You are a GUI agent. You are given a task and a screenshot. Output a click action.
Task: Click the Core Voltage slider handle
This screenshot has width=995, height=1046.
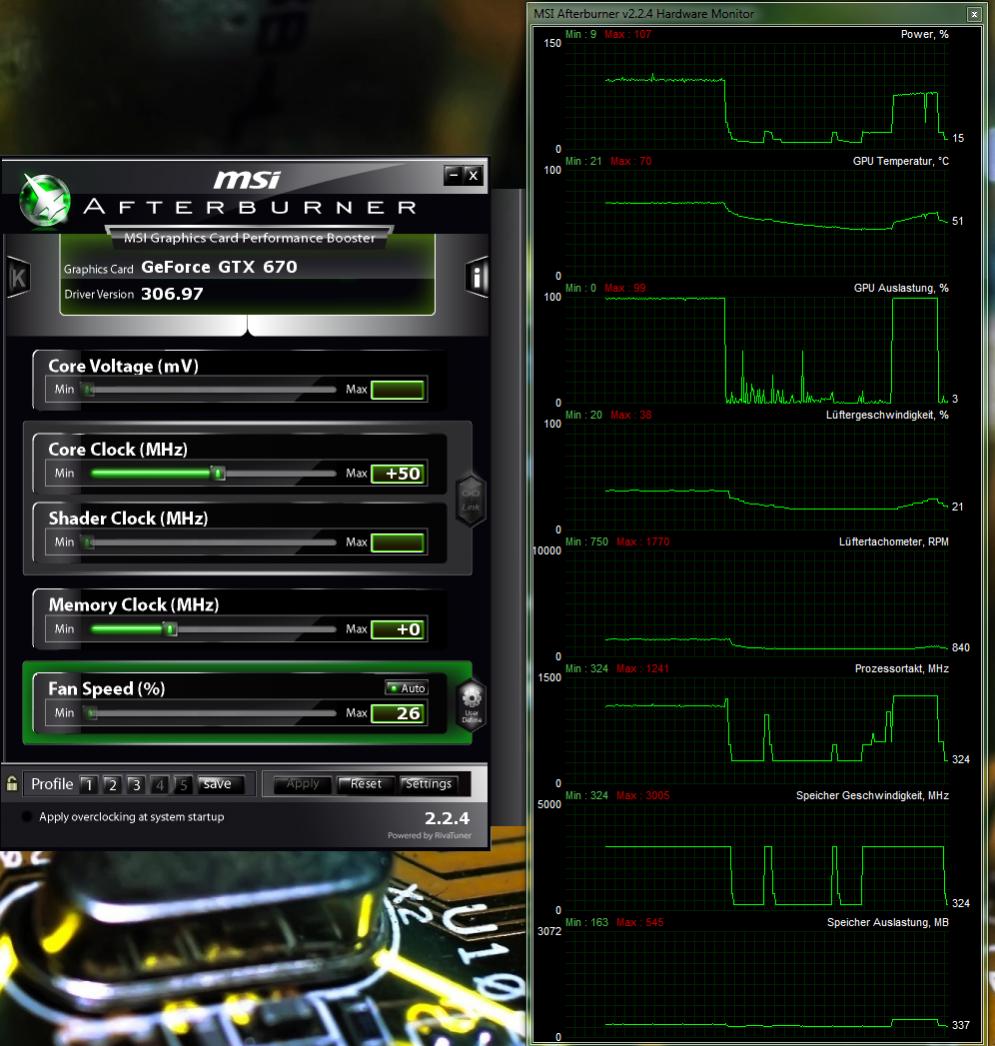tap(88, 390)
